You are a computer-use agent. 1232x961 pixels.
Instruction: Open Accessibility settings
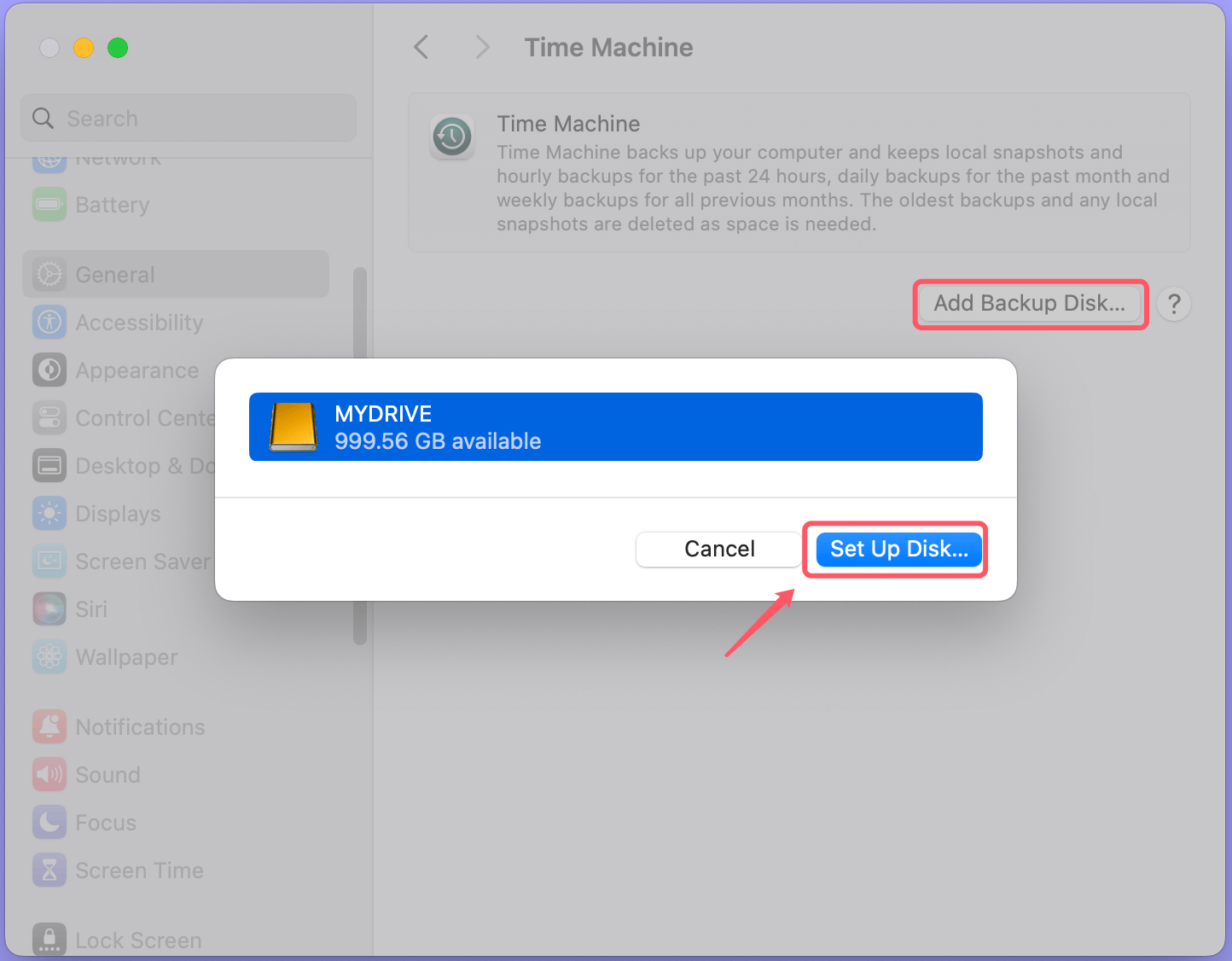[139, 322]
